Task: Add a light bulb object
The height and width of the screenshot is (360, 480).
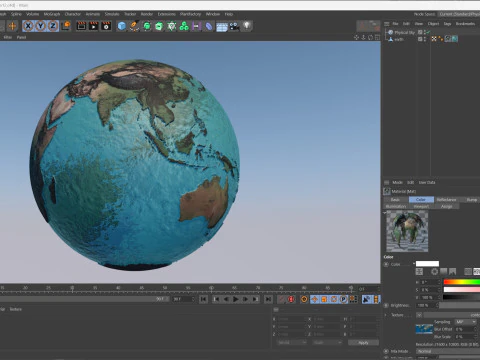Action: click(x=247, y=26)
